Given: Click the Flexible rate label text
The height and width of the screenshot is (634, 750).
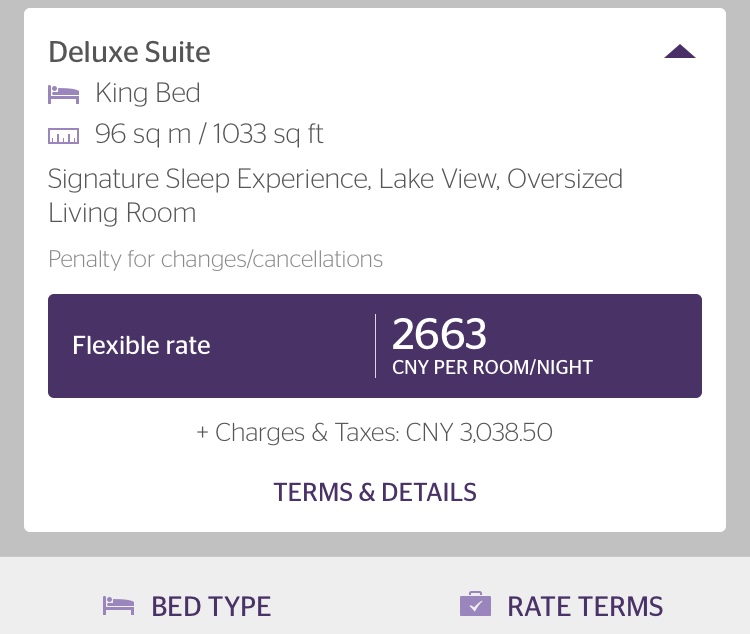Looking at the screenshot, I should [x=141, y=345].
